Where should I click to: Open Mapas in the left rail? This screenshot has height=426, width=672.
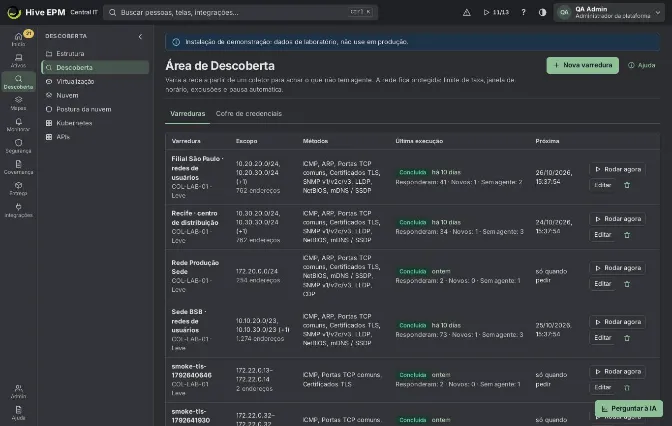[18, 103]
